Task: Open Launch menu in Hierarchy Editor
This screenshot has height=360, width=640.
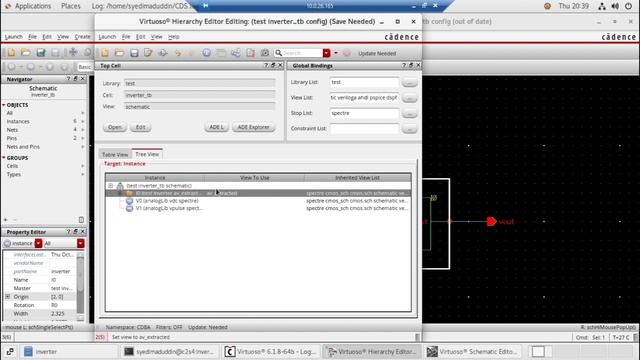Action: click(x=107, y=37)
